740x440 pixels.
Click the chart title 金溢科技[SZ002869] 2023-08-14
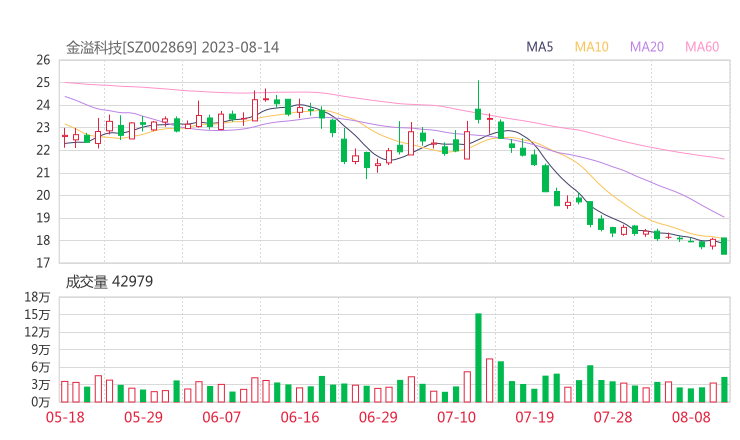[x=172, y=48]
